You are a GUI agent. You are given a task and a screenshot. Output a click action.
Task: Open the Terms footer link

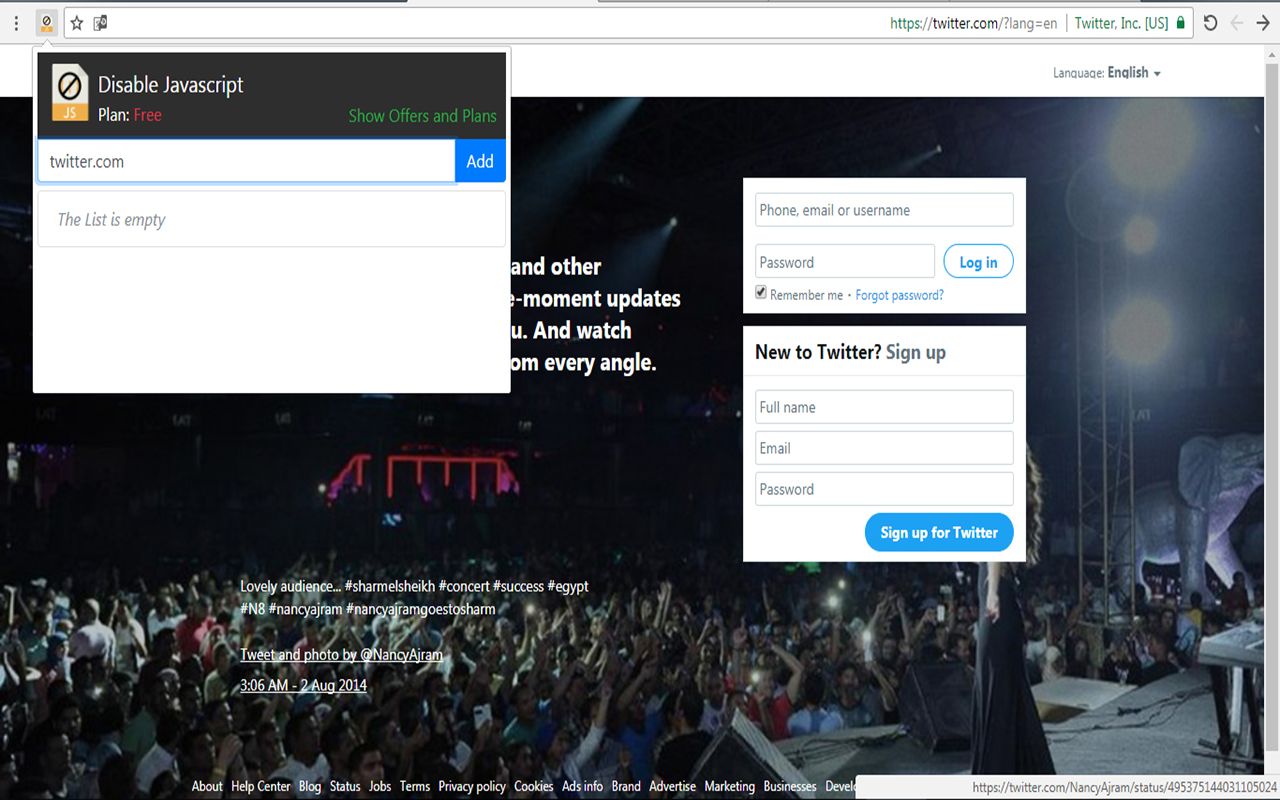pyautogui.click(x=415, y=787)
